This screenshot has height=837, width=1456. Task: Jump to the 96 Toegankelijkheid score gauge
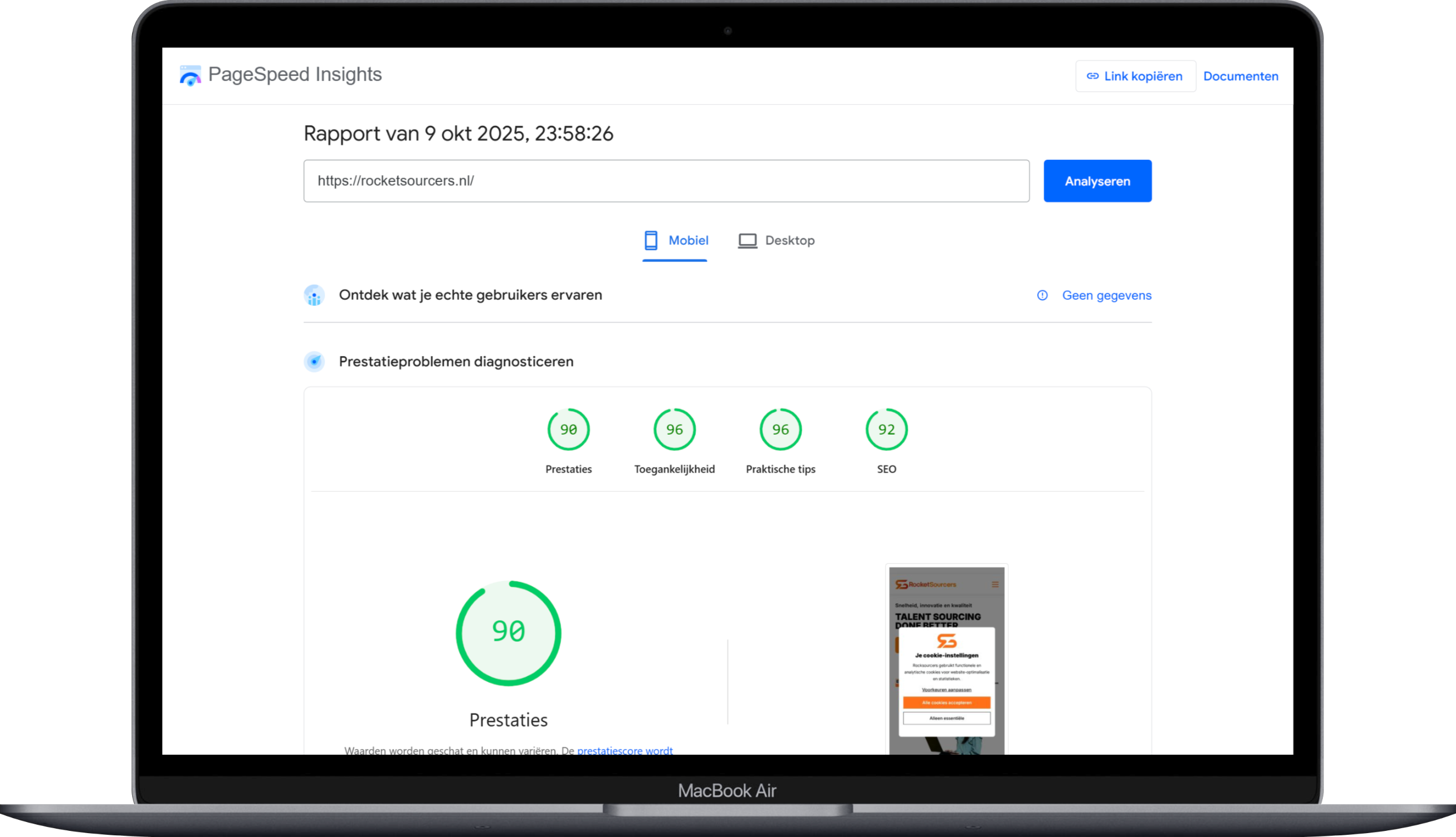674,430
